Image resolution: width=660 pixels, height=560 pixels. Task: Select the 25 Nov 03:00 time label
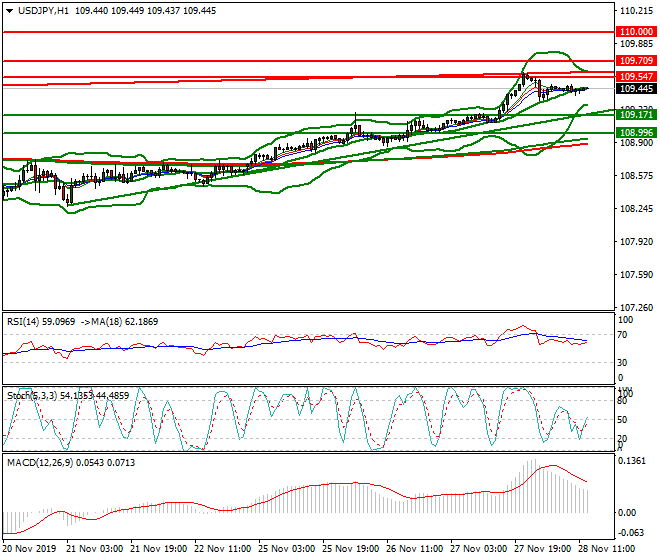point(287,549)
